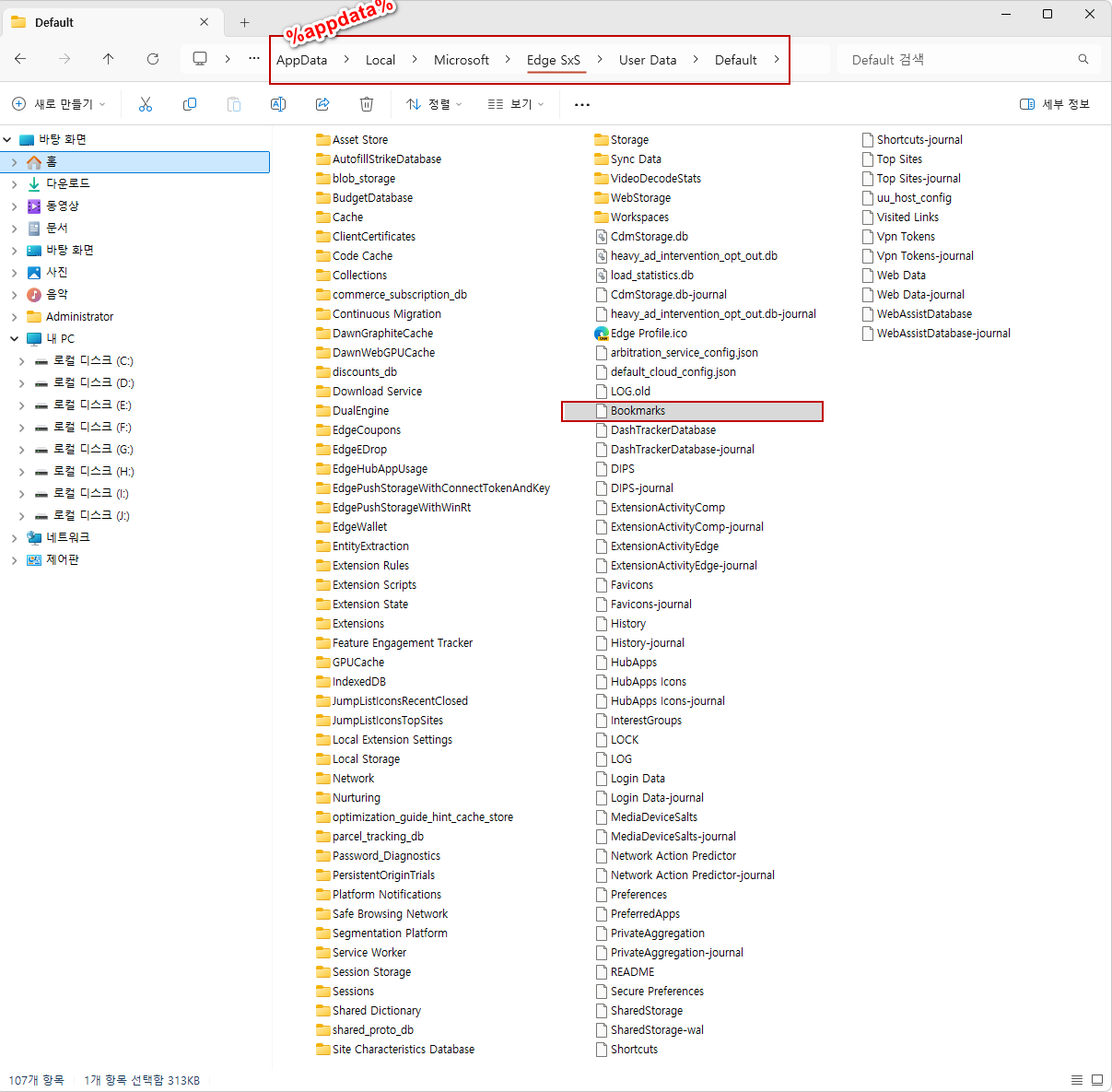Collapse the 바탕 화면 root node
This screenshot has height=1092, width=1112.
coord(7,139)
